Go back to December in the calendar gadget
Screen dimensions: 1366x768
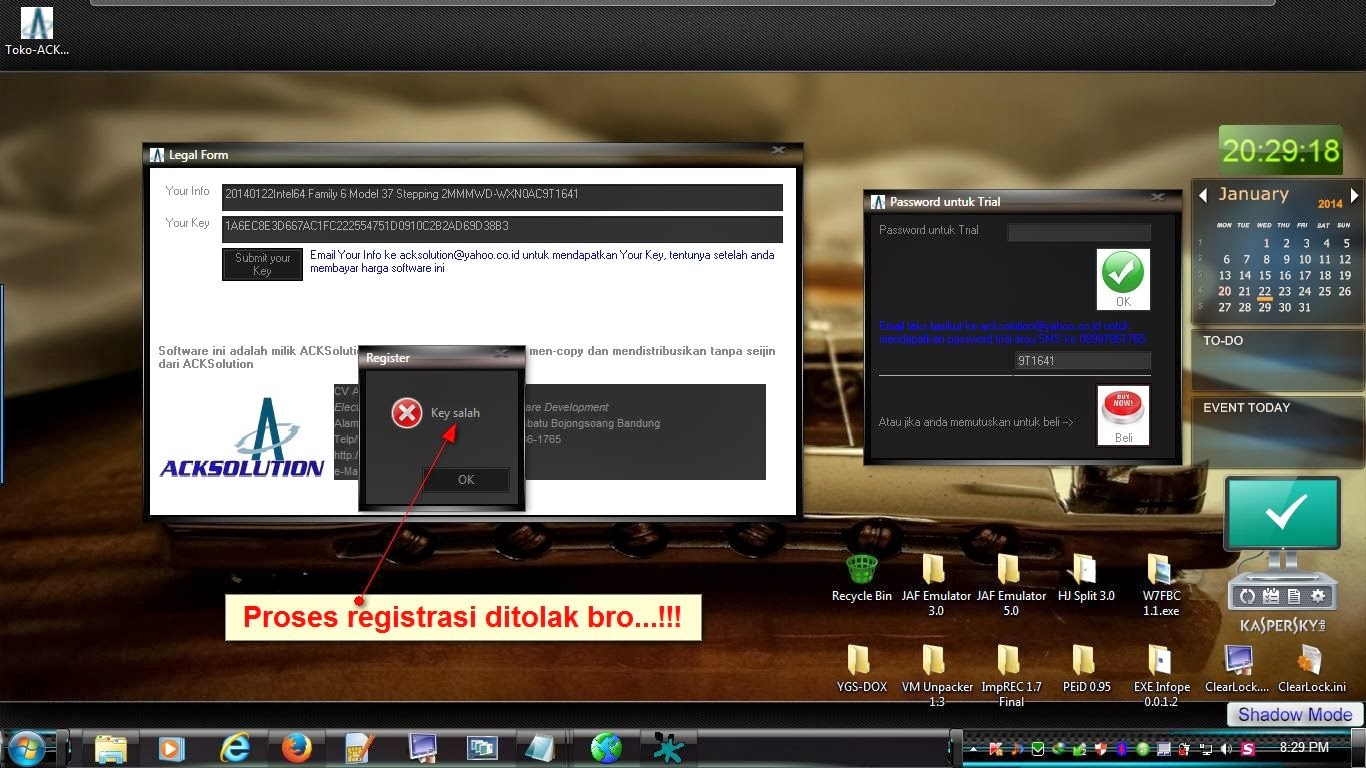pyautogui.click(x=1203, y=196)
